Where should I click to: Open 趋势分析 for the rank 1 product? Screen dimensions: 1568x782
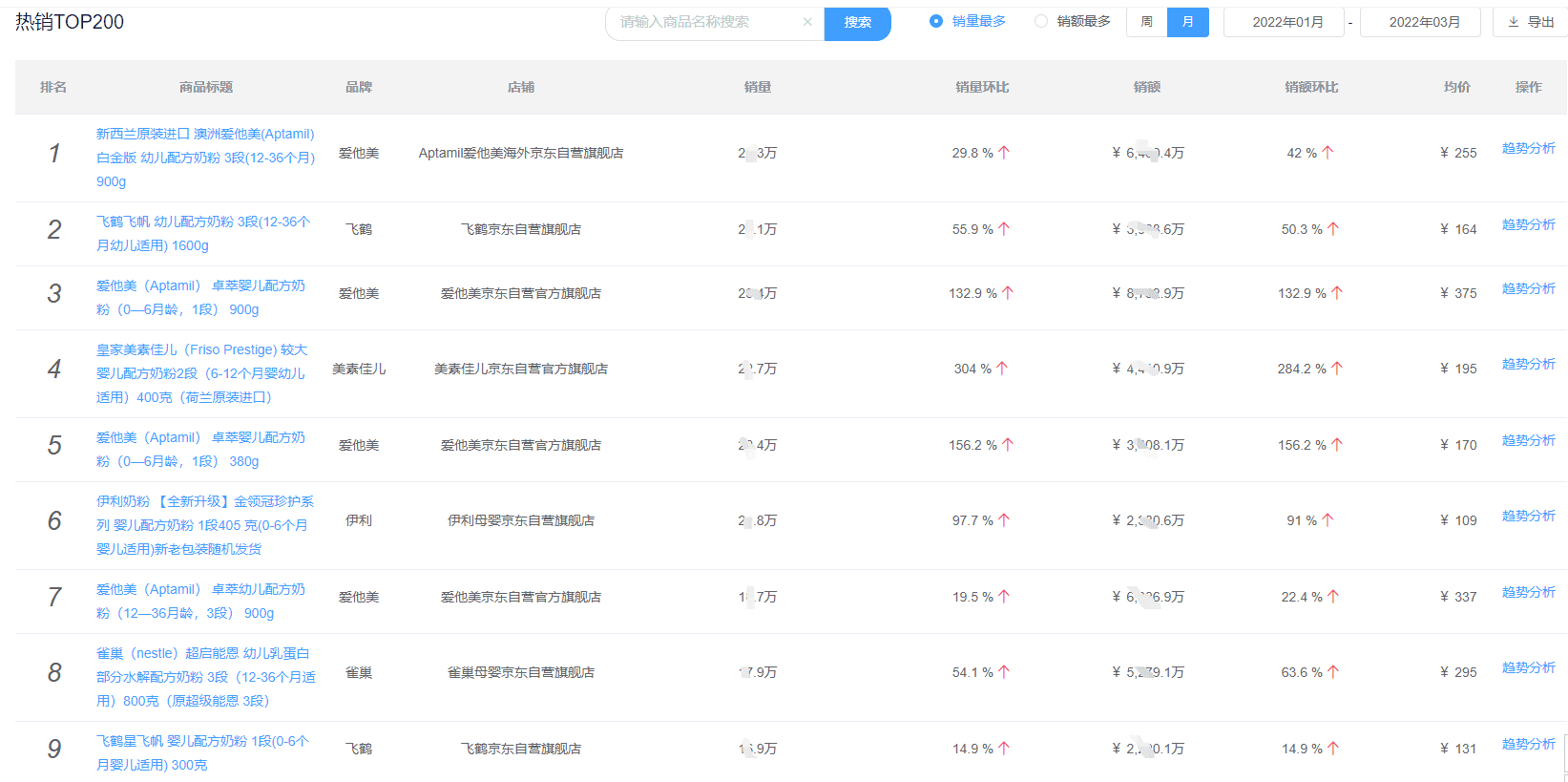pyautogui.click(x=1528, y=148)
